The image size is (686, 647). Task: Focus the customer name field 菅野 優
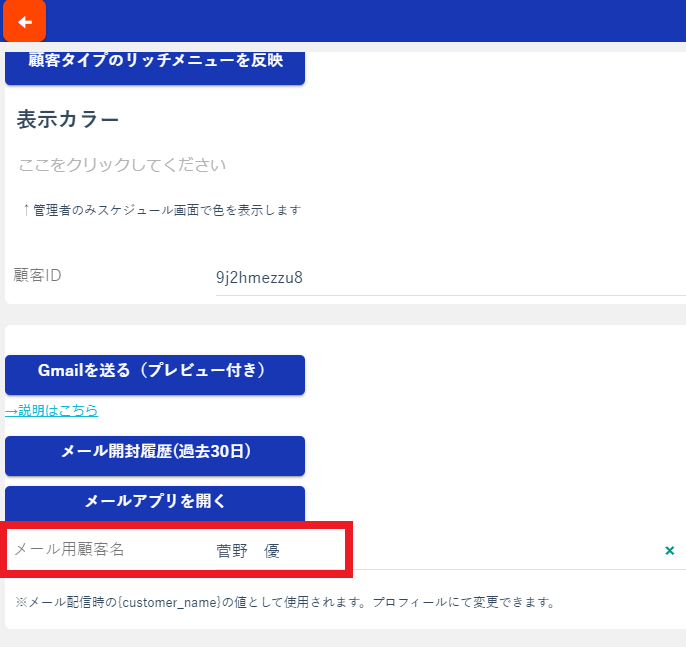[438, 550]
